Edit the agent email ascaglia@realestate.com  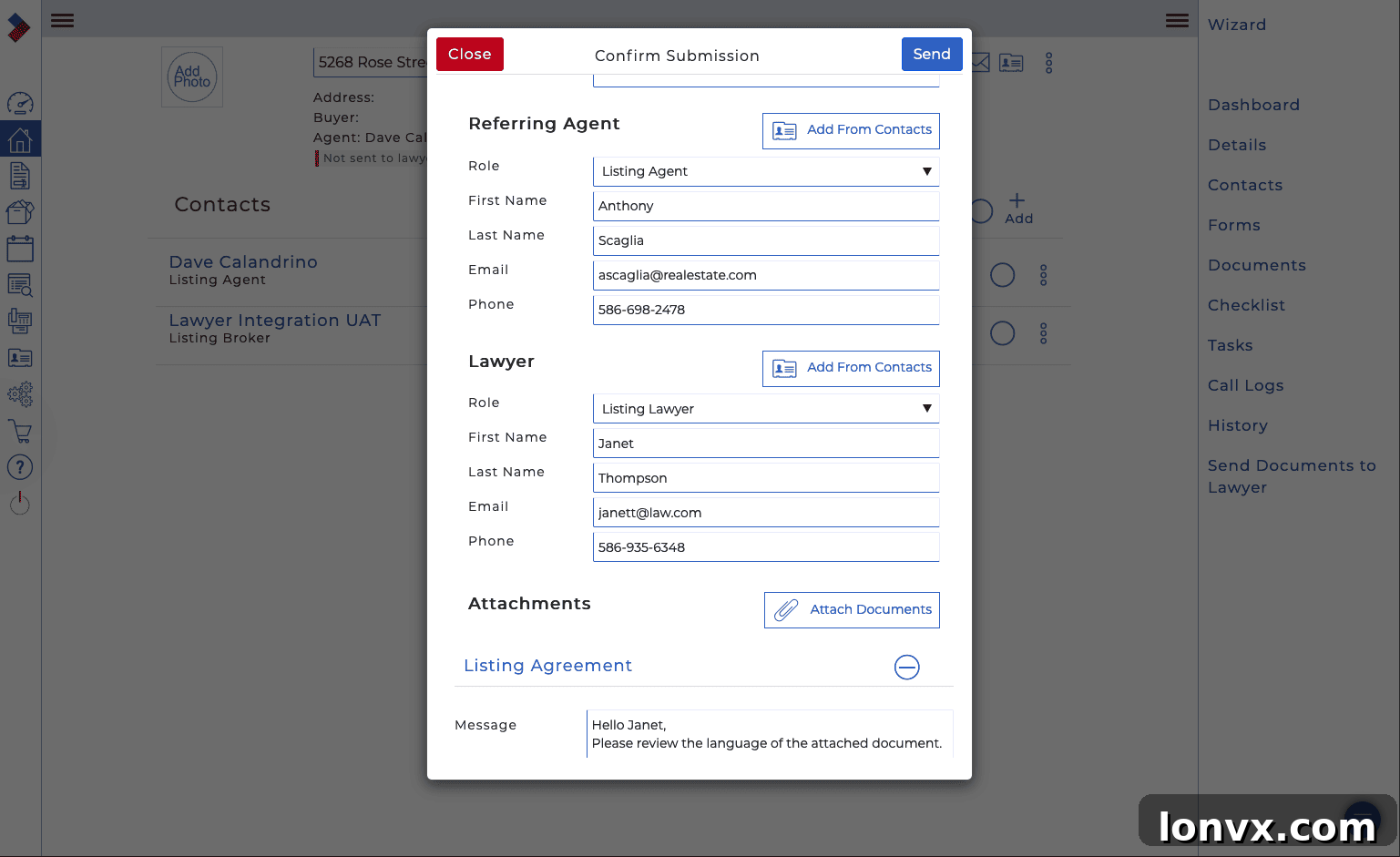[766, 275]
